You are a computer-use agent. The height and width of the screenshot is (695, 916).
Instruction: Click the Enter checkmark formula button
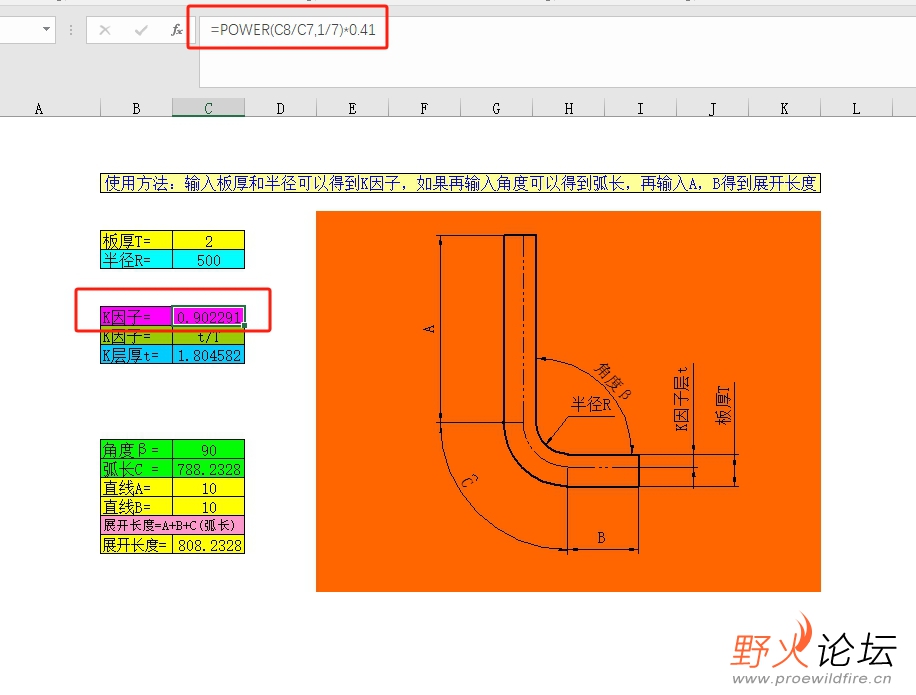pyautogui.click(x=141, y=30)
